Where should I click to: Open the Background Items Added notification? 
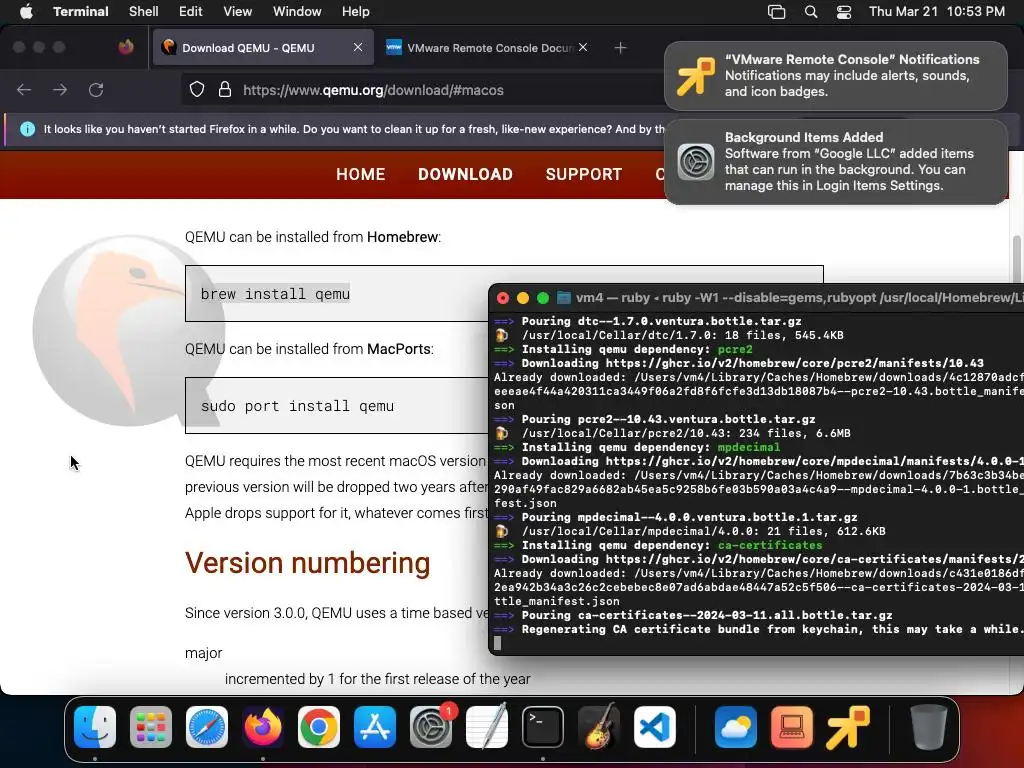coord(835,161)
